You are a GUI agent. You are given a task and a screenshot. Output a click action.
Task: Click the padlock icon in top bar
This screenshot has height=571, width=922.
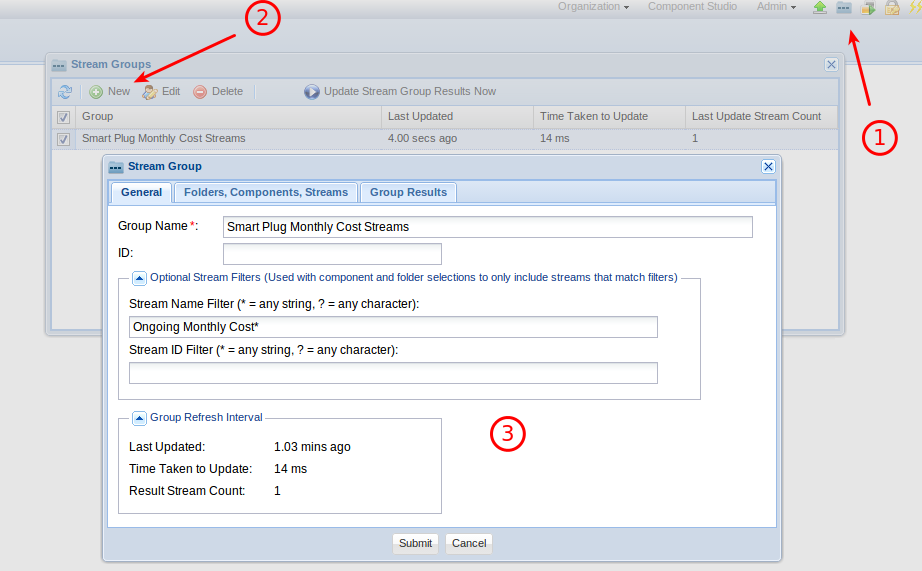pyautogui.click(x=892, y=8)
